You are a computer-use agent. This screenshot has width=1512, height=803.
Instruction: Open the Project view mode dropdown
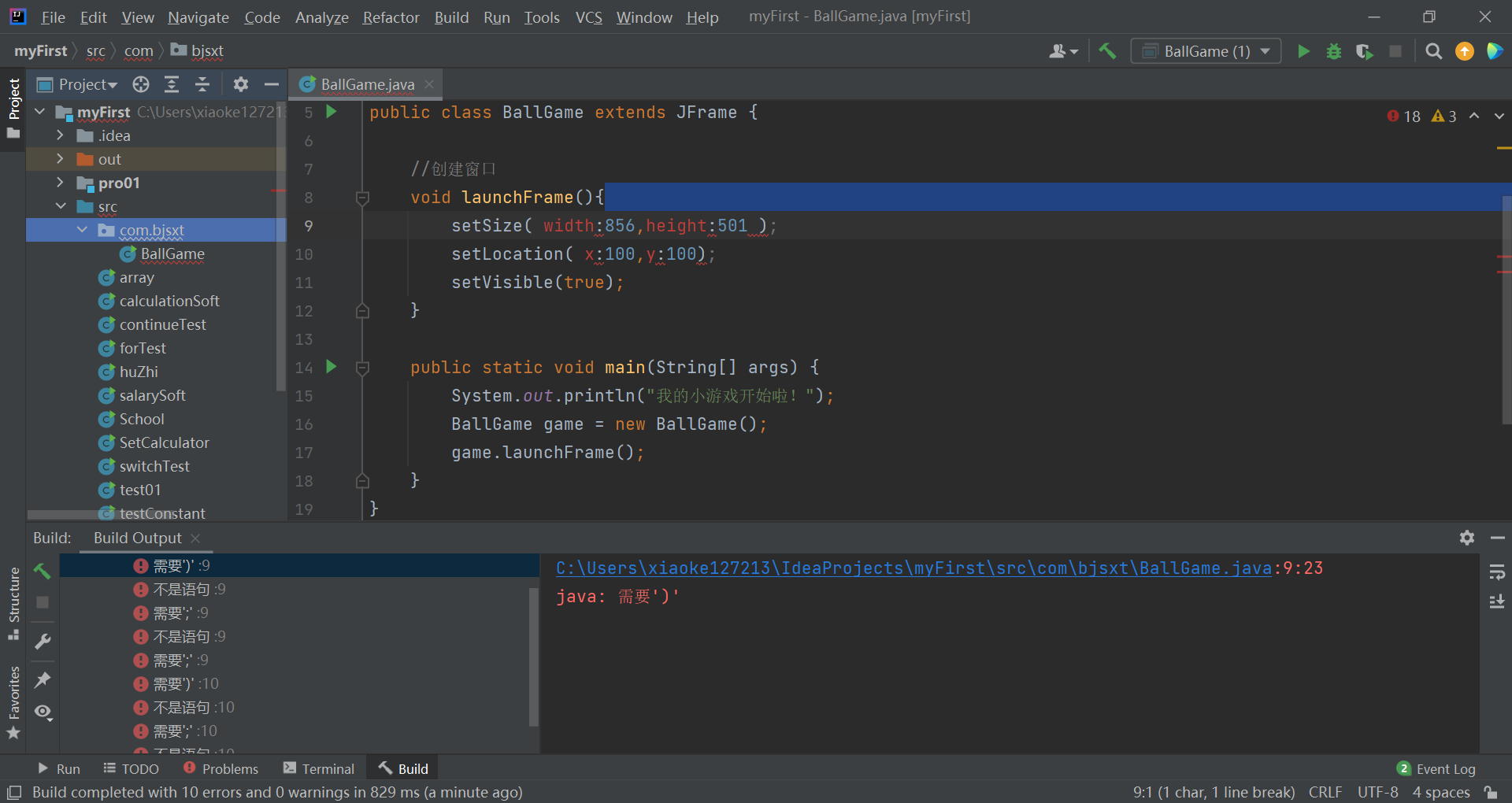tap(78, 84)
